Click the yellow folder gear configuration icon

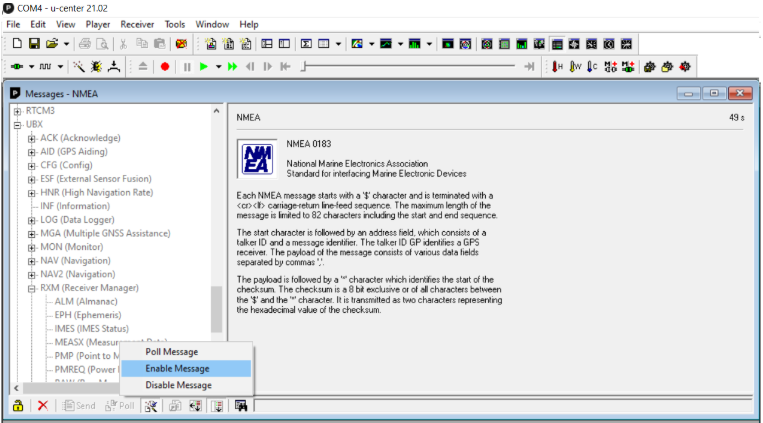click(667, 67)
